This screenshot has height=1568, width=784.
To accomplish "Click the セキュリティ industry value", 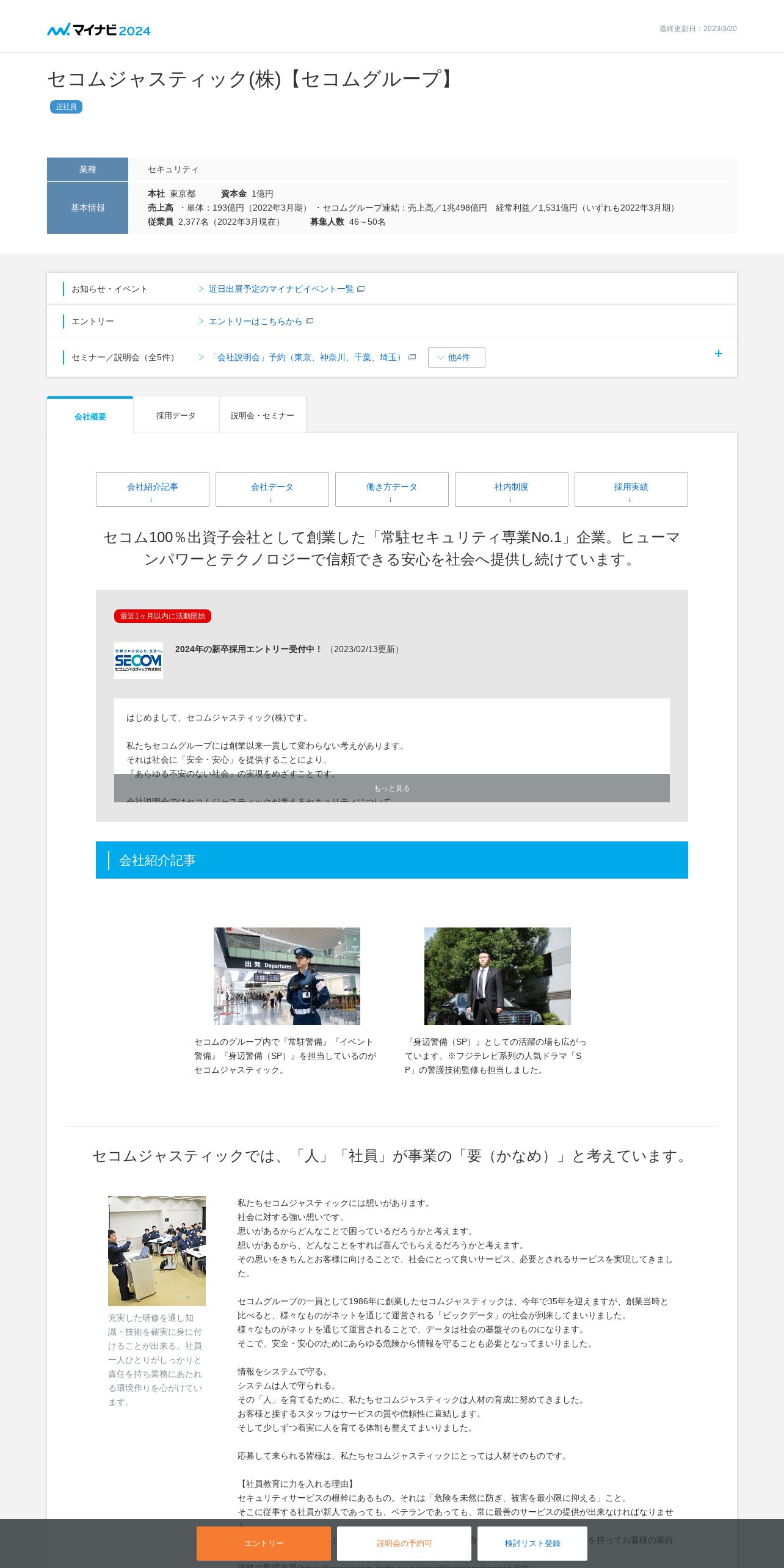I will [x=173, y=169].
